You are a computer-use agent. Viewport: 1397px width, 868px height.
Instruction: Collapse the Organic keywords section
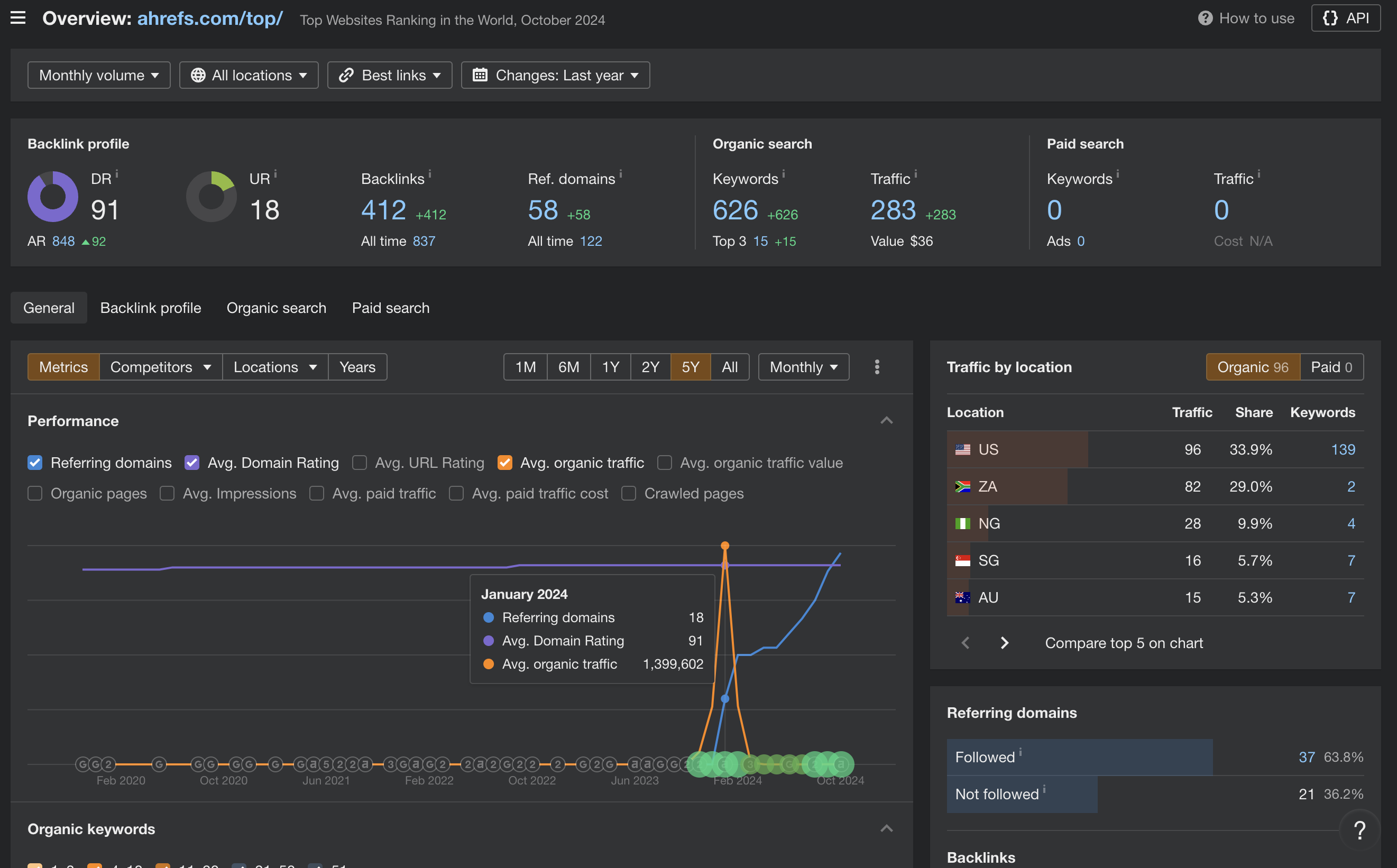[887, 828]
